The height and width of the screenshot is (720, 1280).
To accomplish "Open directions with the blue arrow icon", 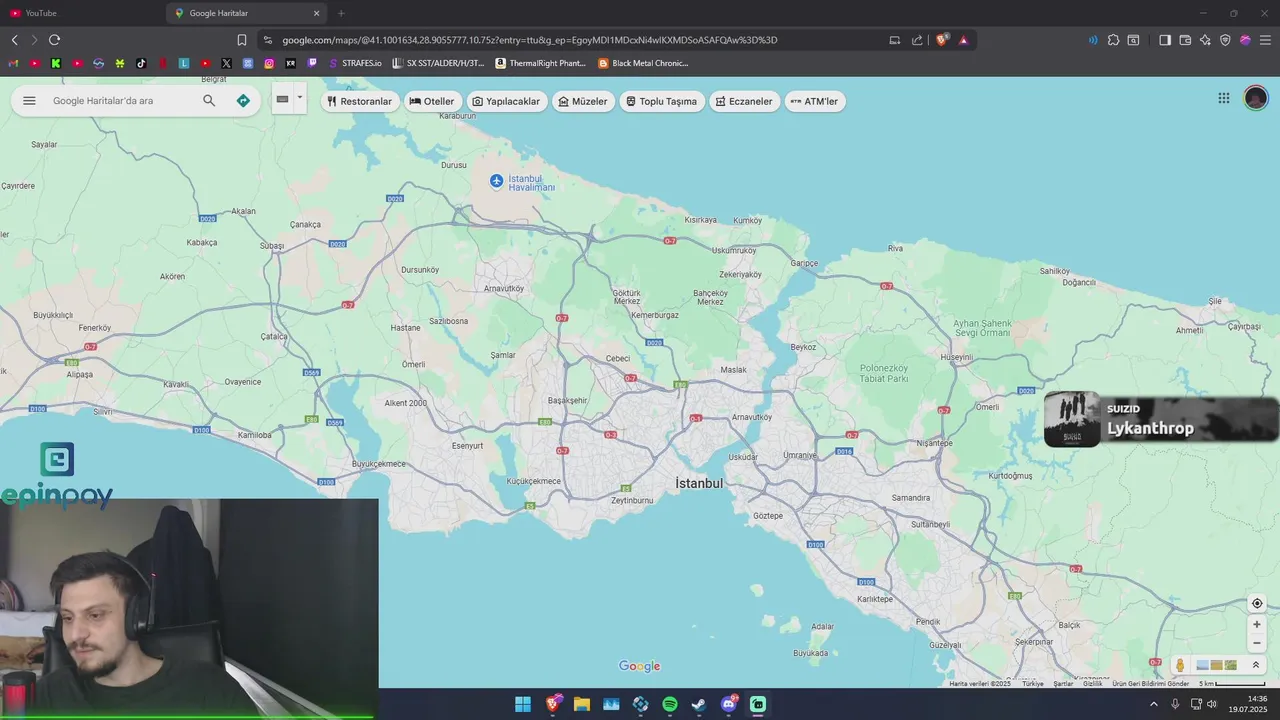I will coord(243,101).
